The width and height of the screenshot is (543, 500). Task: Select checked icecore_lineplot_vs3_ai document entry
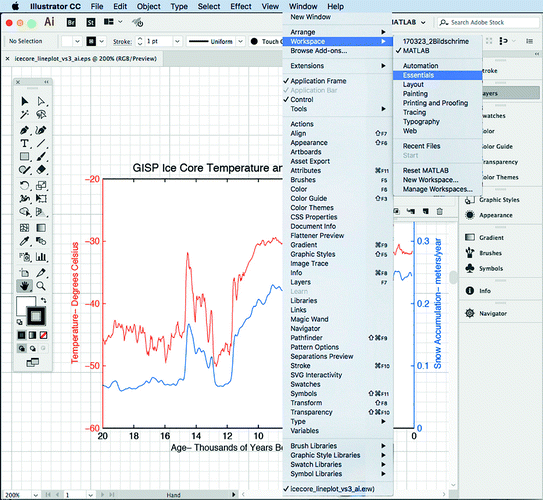click(338, 489)
